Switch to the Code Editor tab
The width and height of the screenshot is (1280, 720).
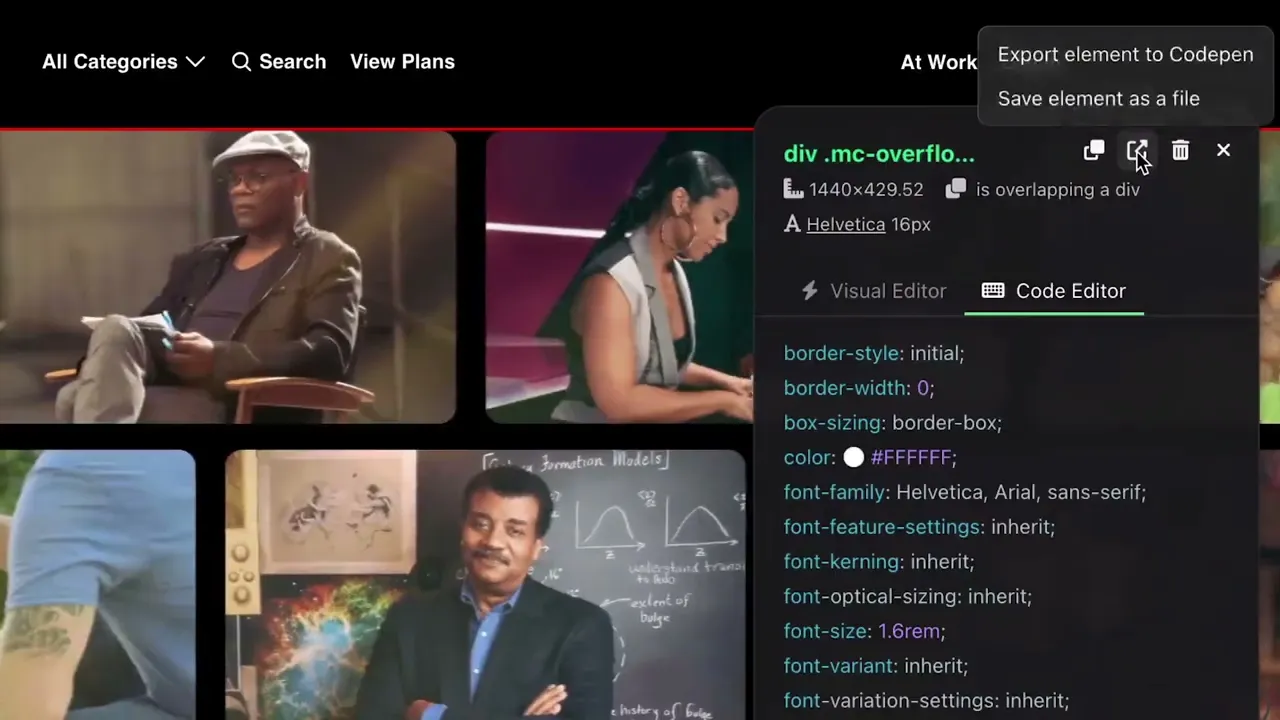point(1054,291)
